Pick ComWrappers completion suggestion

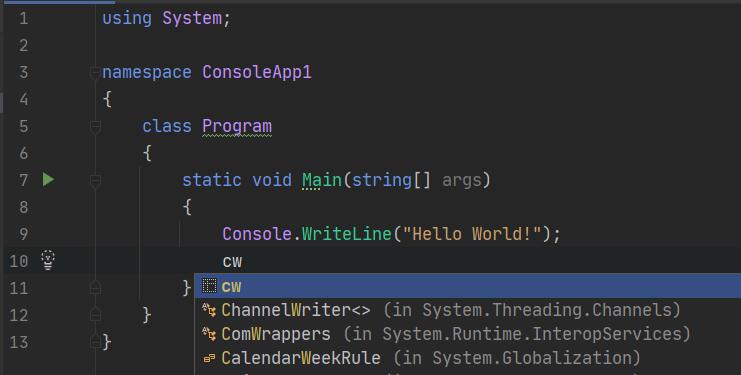tap(468, 333)
